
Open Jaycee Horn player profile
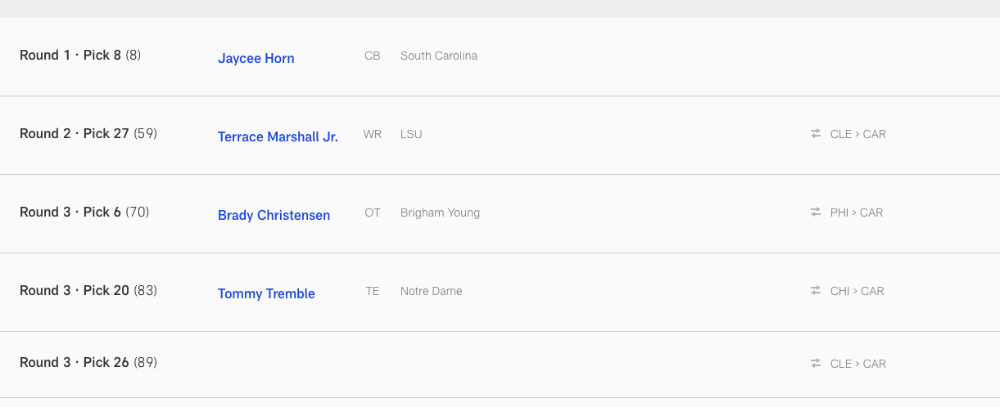pos(256,58)
